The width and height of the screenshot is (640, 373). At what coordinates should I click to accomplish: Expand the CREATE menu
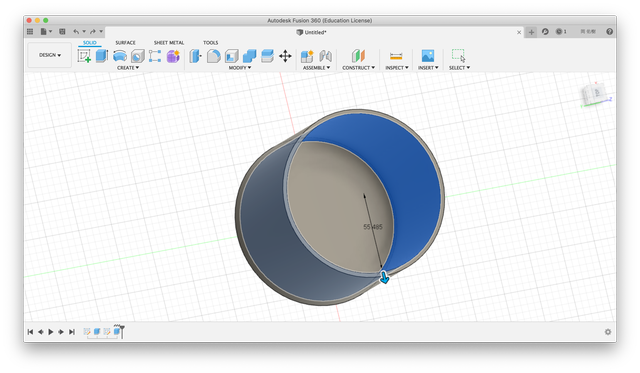pos(128,68)
